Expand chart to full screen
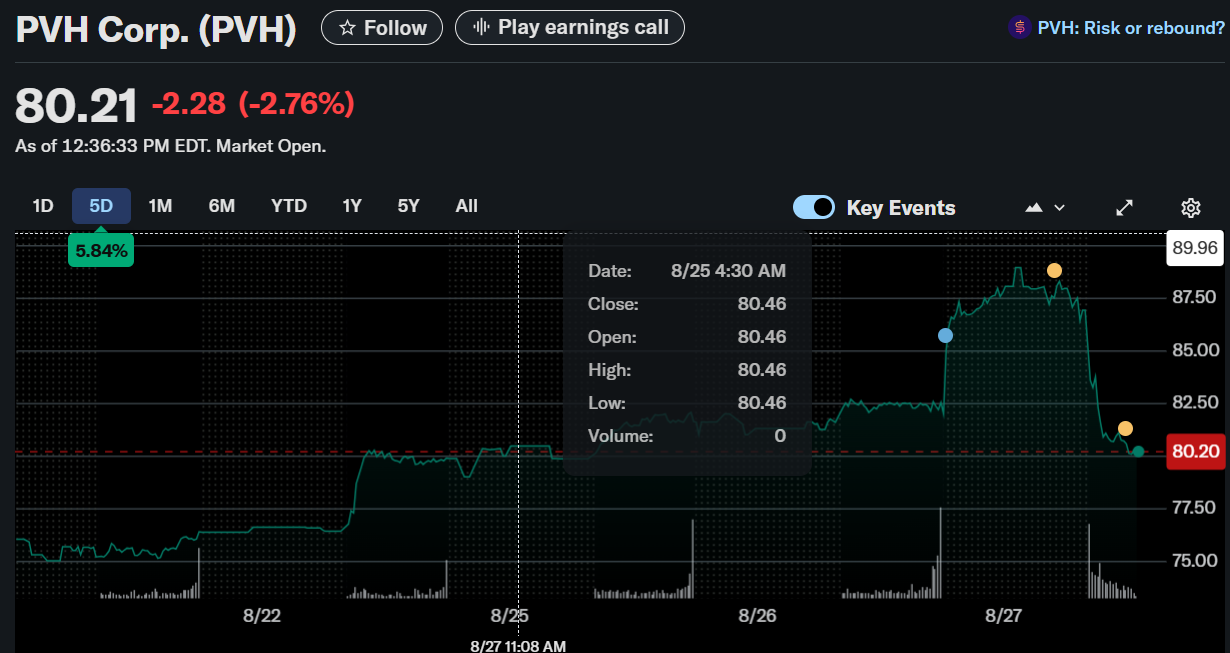1230x653 pixels. pyautogui.click(x=1125, y=208)
